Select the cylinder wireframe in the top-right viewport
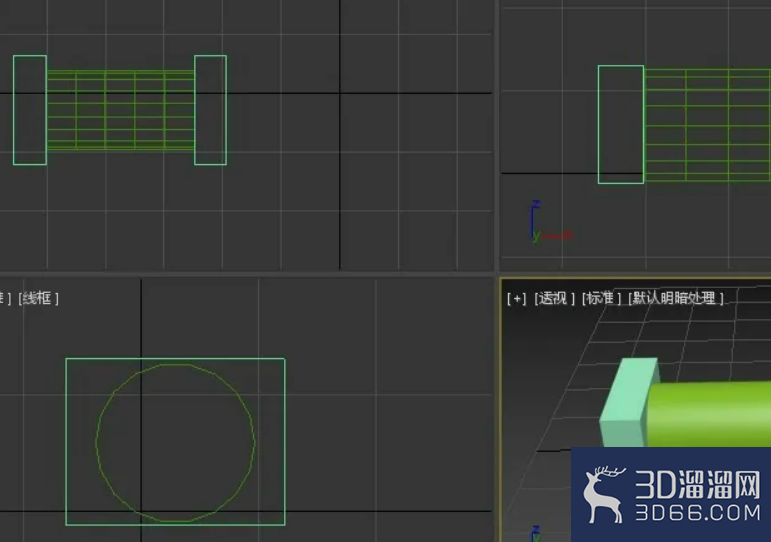Screen dimensions: 771x542 (x=707, y=125)
